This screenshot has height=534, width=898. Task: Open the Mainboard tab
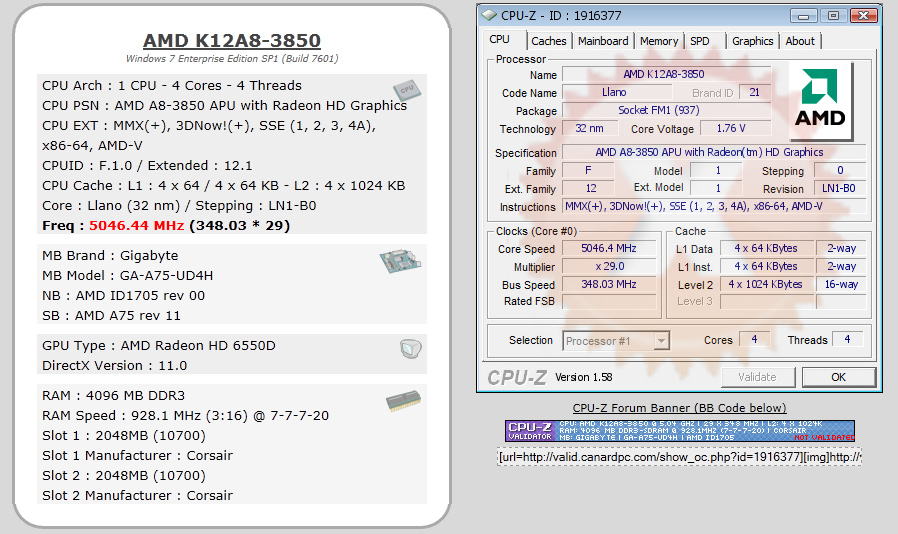pyautogui.click(x=603, y=41)
